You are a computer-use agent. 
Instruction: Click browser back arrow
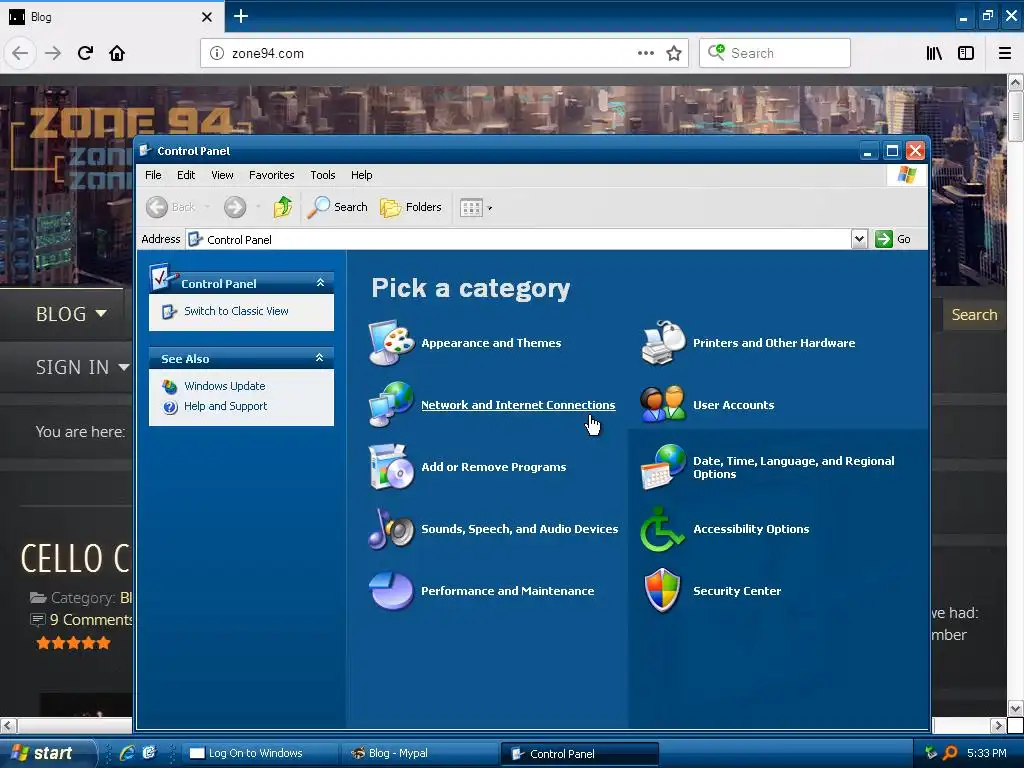coord(20,53)
